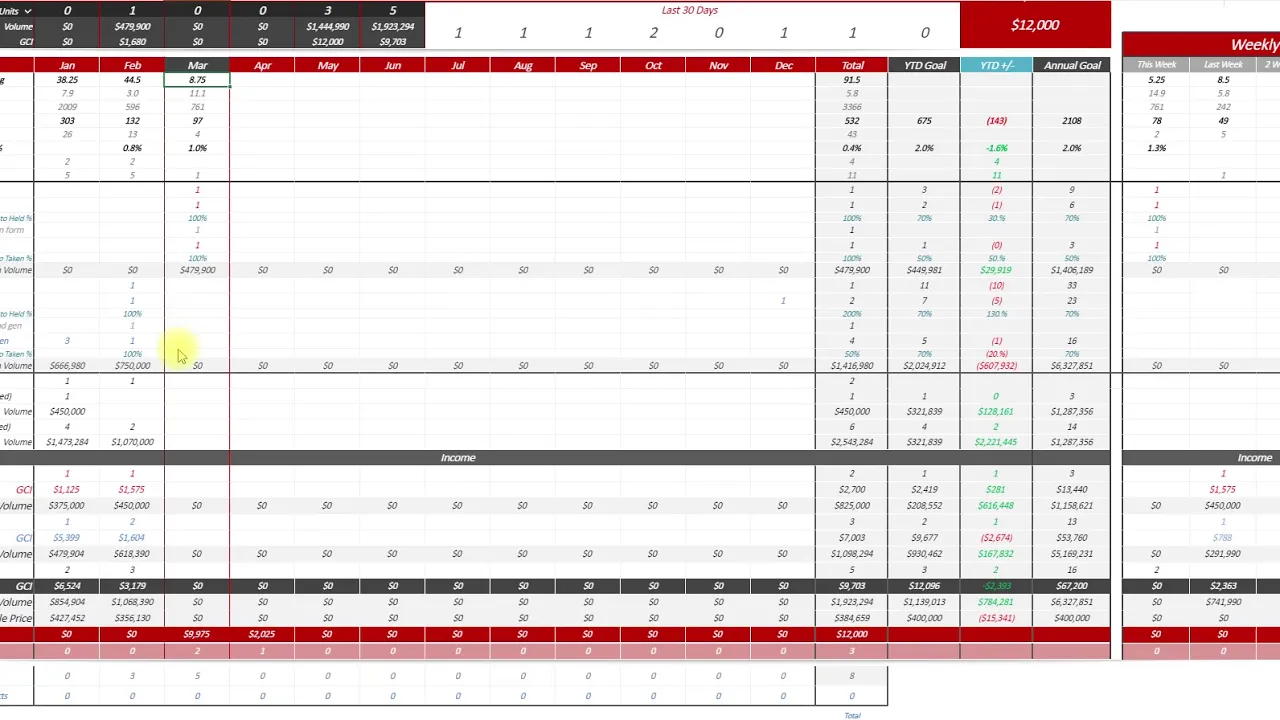This screenshot has width=1280, height=720.
Task: Click the $9,703 GCI summary cell
Action: (x=393, y=42)
